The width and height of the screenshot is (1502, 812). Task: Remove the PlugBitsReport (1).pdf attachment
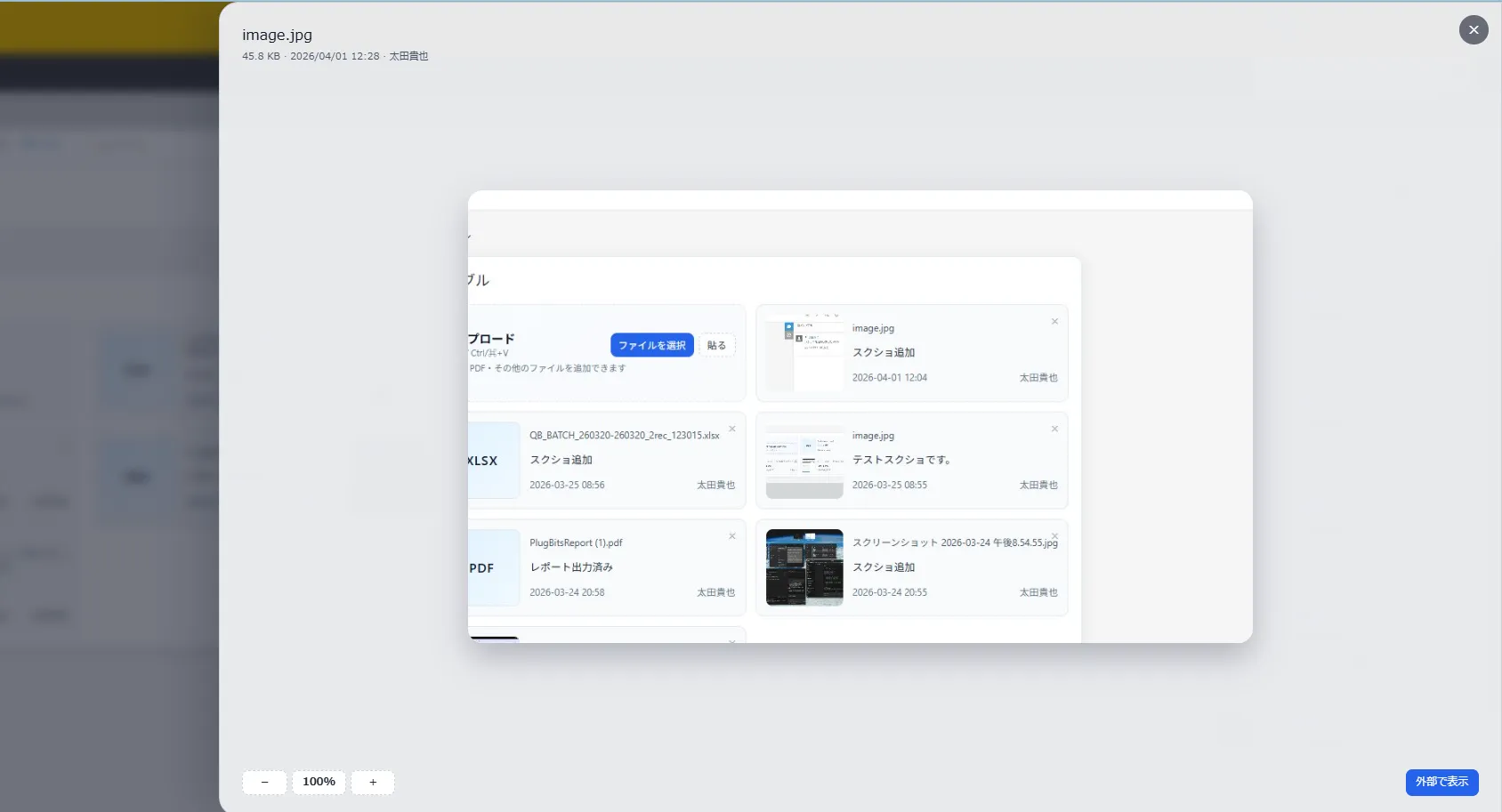[x=732, y=536]
